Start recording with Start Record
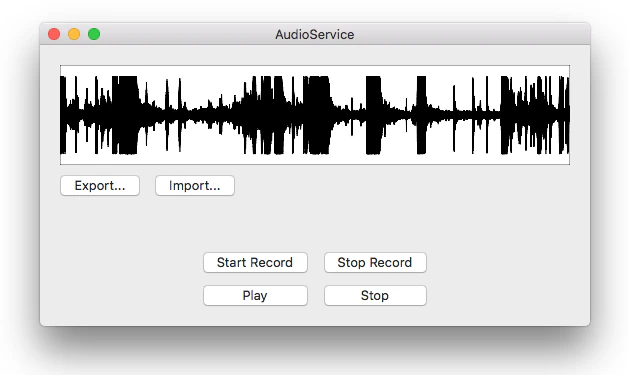 click(255, 262)
